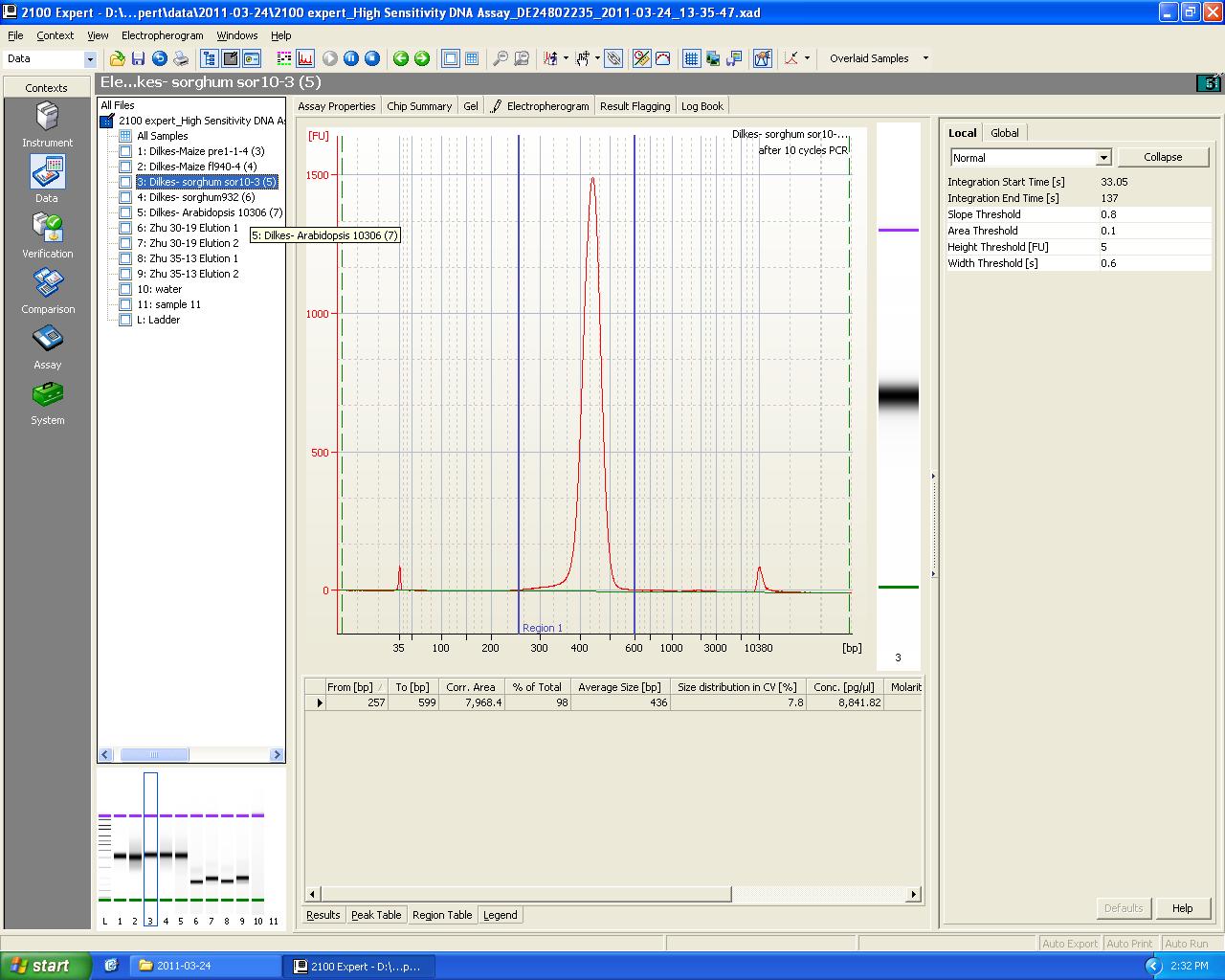This screenshot has width=1225, height=980.
Task: Tick checkbox for 8: Zhu 35-13 Elution 1
Action: pyautogui.click(x=125, y=258)
